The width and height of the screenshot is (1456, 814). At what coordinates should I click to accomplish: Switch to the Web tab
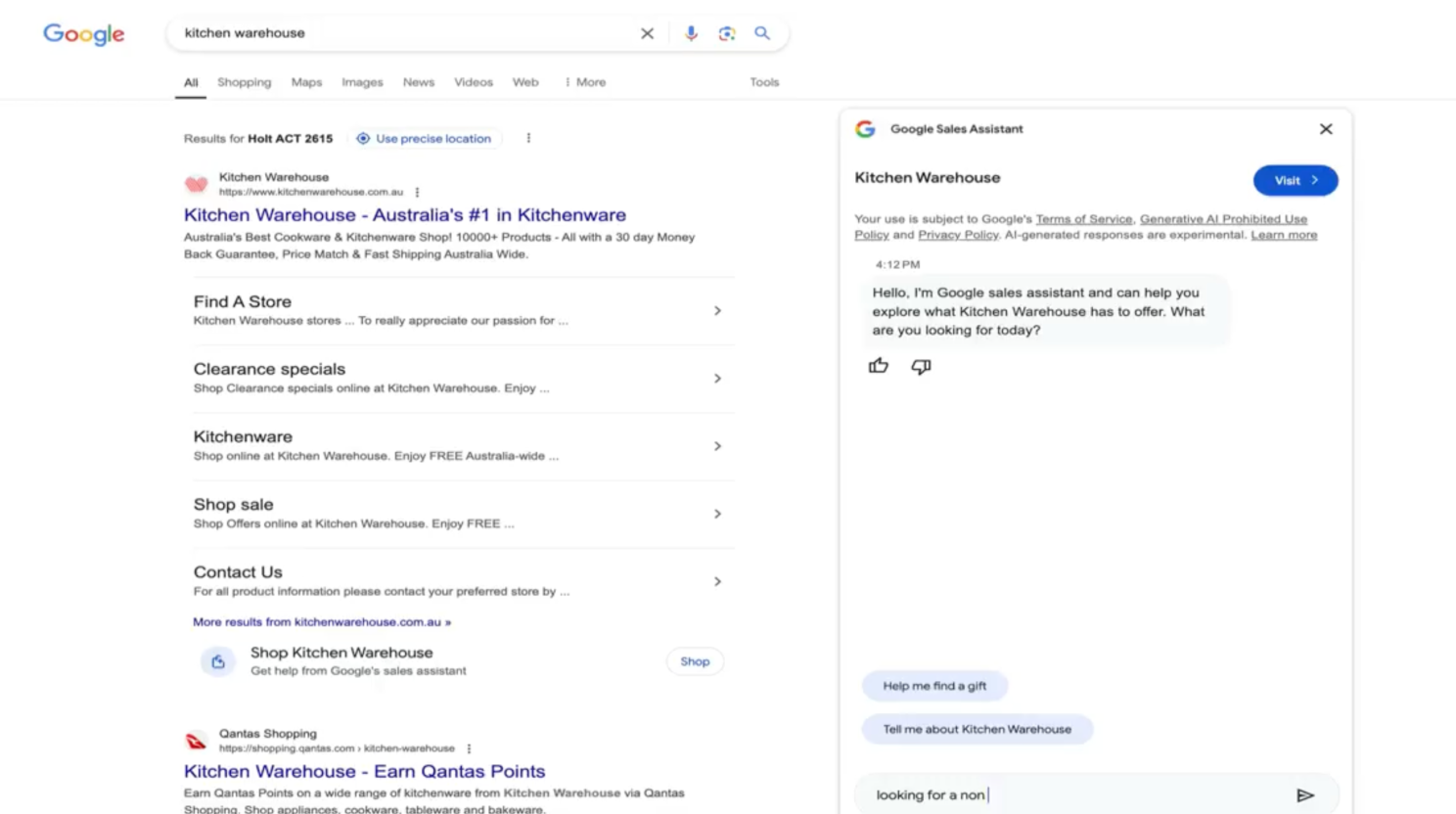pos(525,82)
